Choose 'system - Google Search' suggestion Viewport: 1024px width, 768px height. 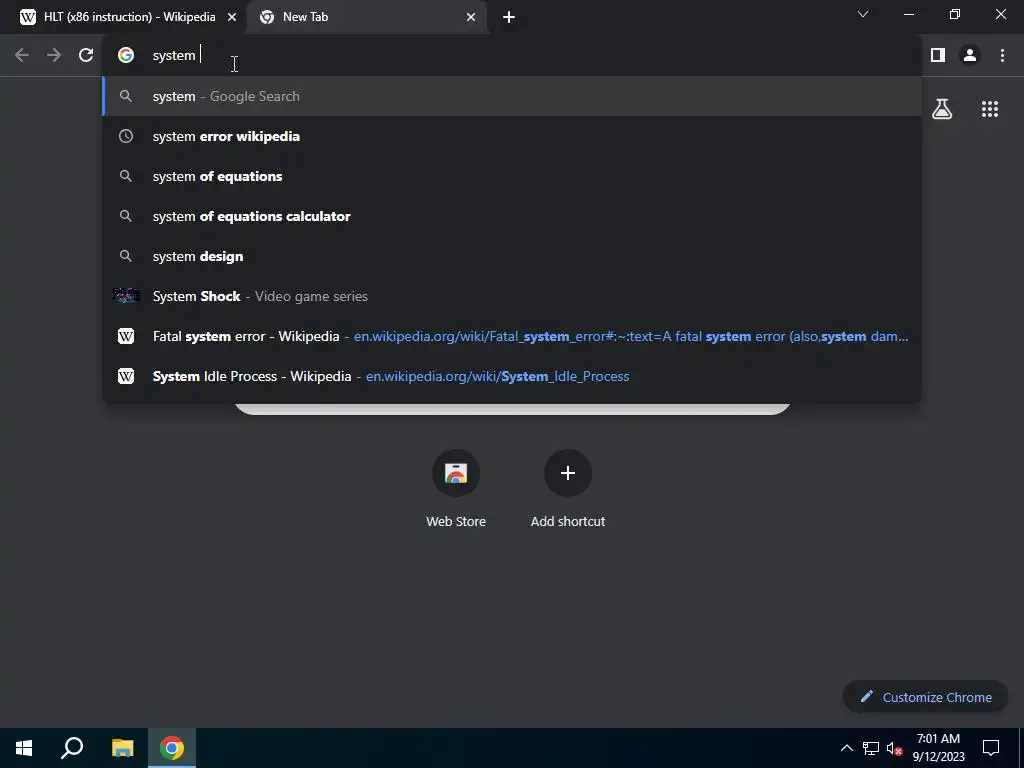click(512, 96)
